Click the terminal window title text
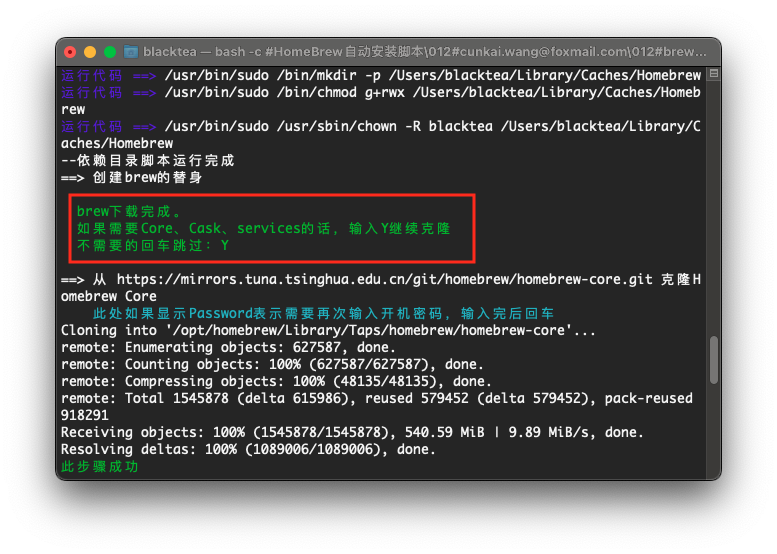The image size is (777, 554). coord(425,52)
